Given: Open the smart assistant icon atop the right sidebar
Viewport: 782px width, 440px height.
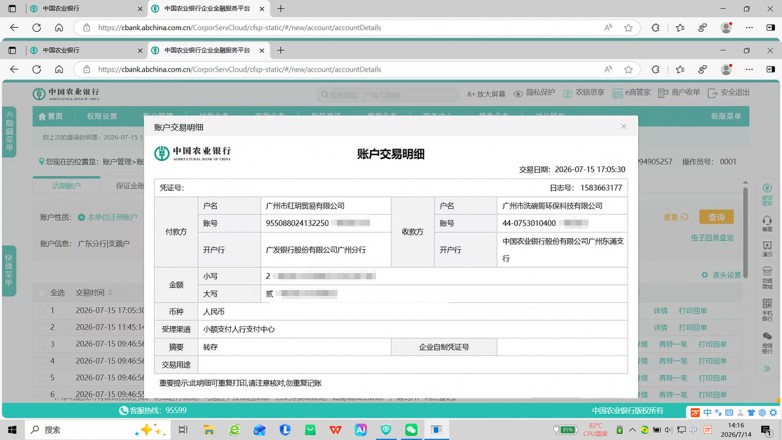Looking at the screenshot, I should point(767,189).
